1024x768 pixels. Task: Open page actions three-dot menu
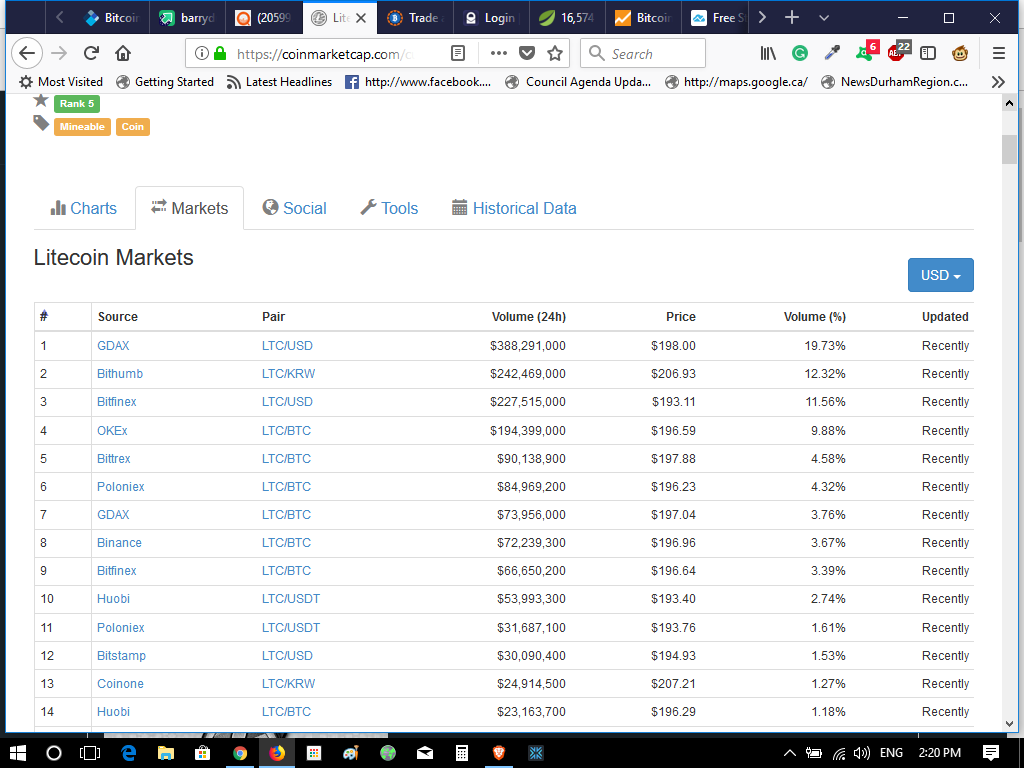click(x=498, y=54)
